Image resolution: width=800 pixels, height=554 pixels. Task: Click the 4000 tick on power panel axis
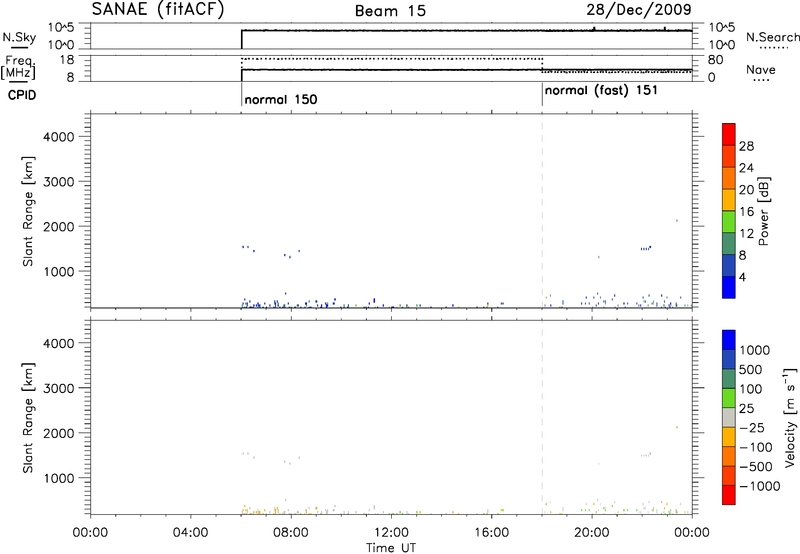click(58, 137)
